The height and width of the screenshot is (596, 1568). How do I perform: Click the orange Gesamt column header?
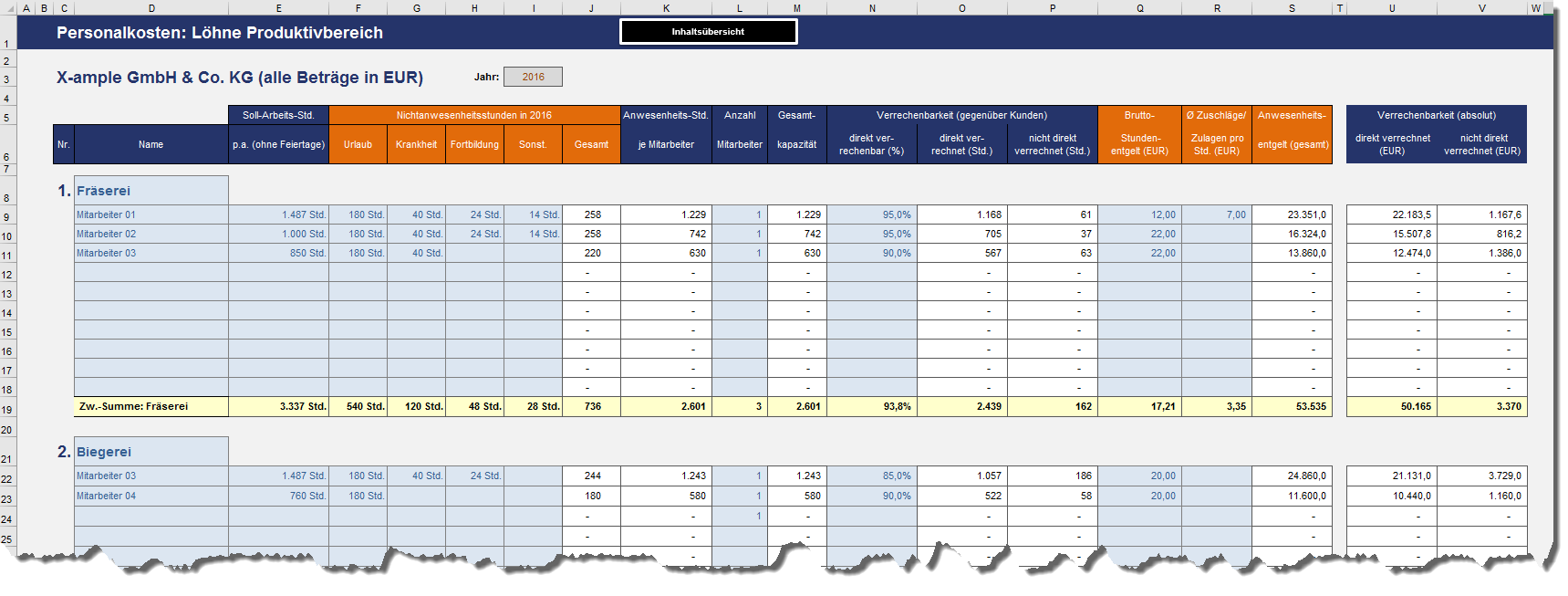591,144
